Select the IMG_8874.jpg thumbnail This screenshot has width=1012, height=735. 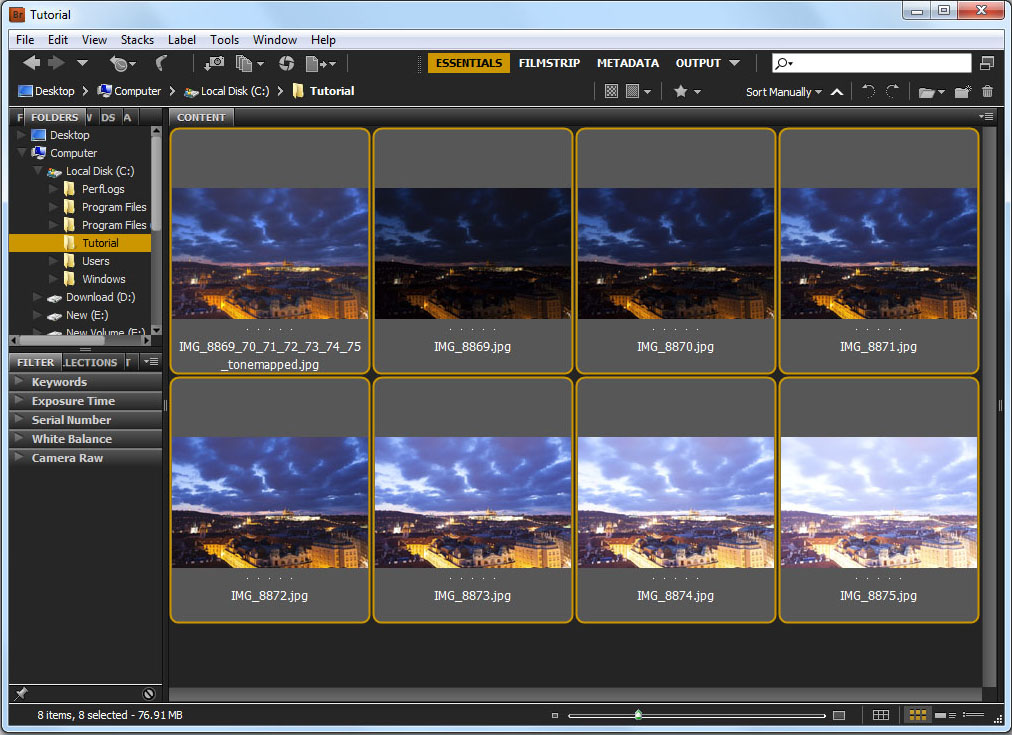[675, 500]
